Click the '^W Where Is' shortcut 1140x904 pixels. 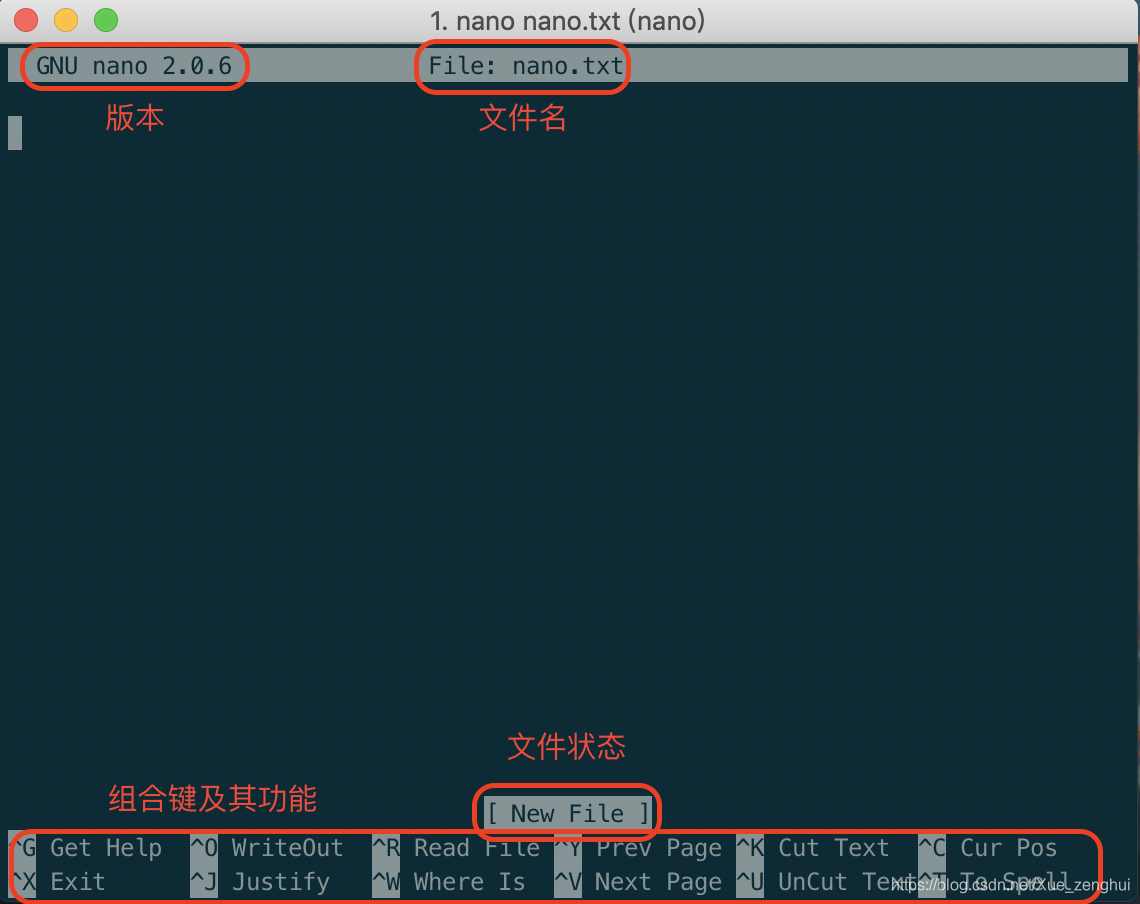pyautogui.click(x=449, y=881)
